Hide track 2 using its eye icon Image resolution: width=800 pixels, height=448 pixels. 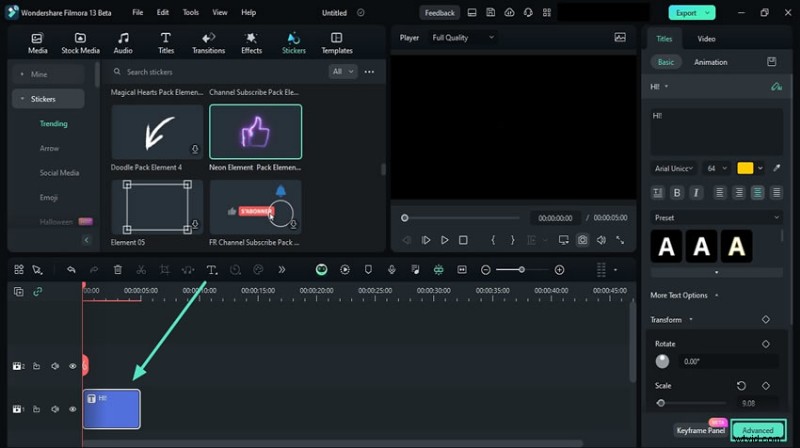[72, 366]
